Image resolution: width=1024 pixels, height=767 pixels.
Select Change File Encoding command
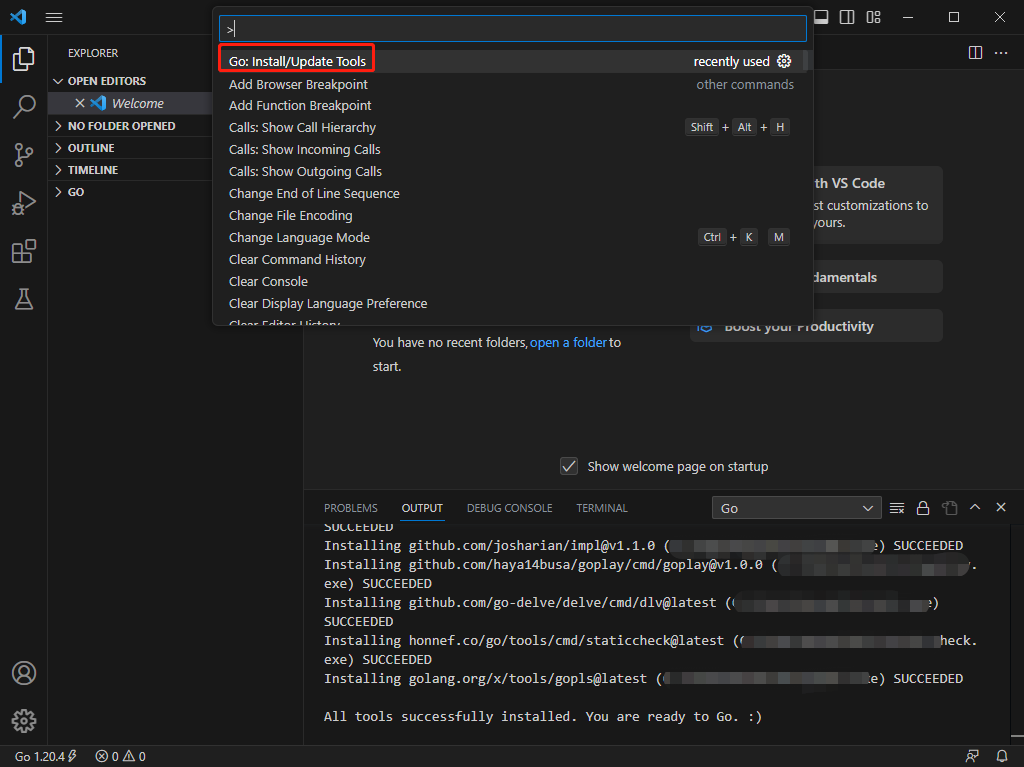click(511, 216)
